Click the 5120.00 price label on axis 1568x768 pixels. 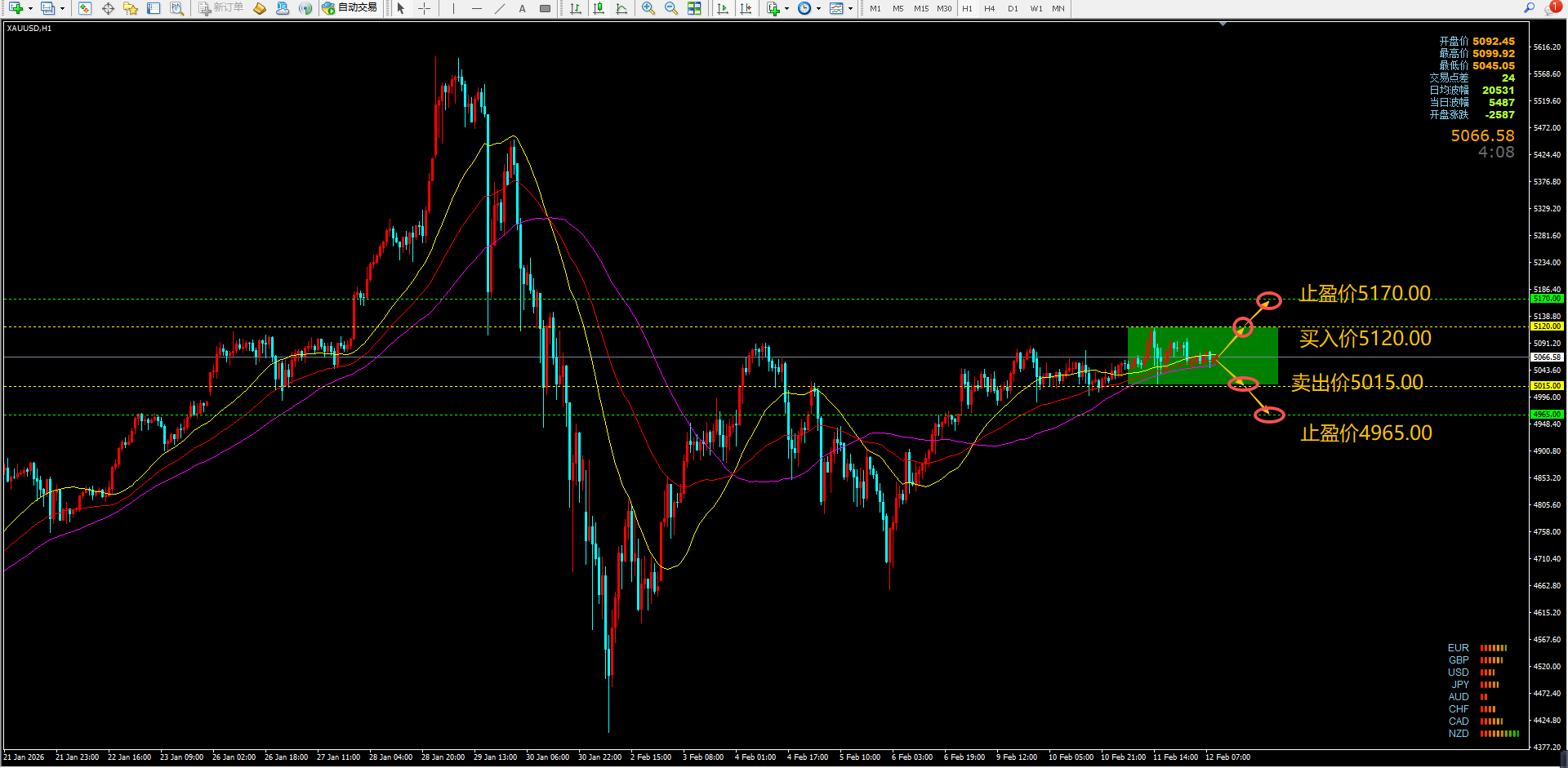tap(1547, 326)
